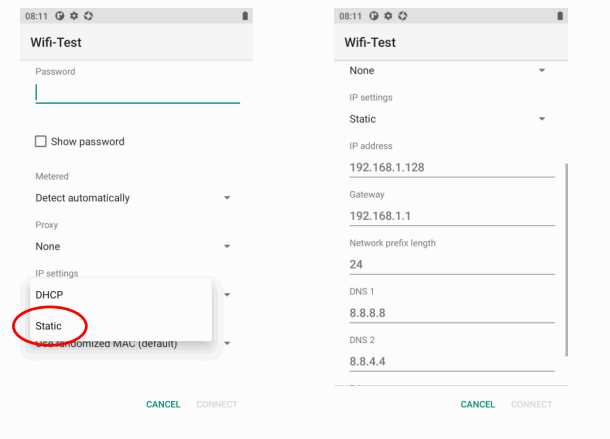Tap the battery icon on the left phone screen
The width and height of the screenshot is (610, 439).
click(x=244, y=17)
